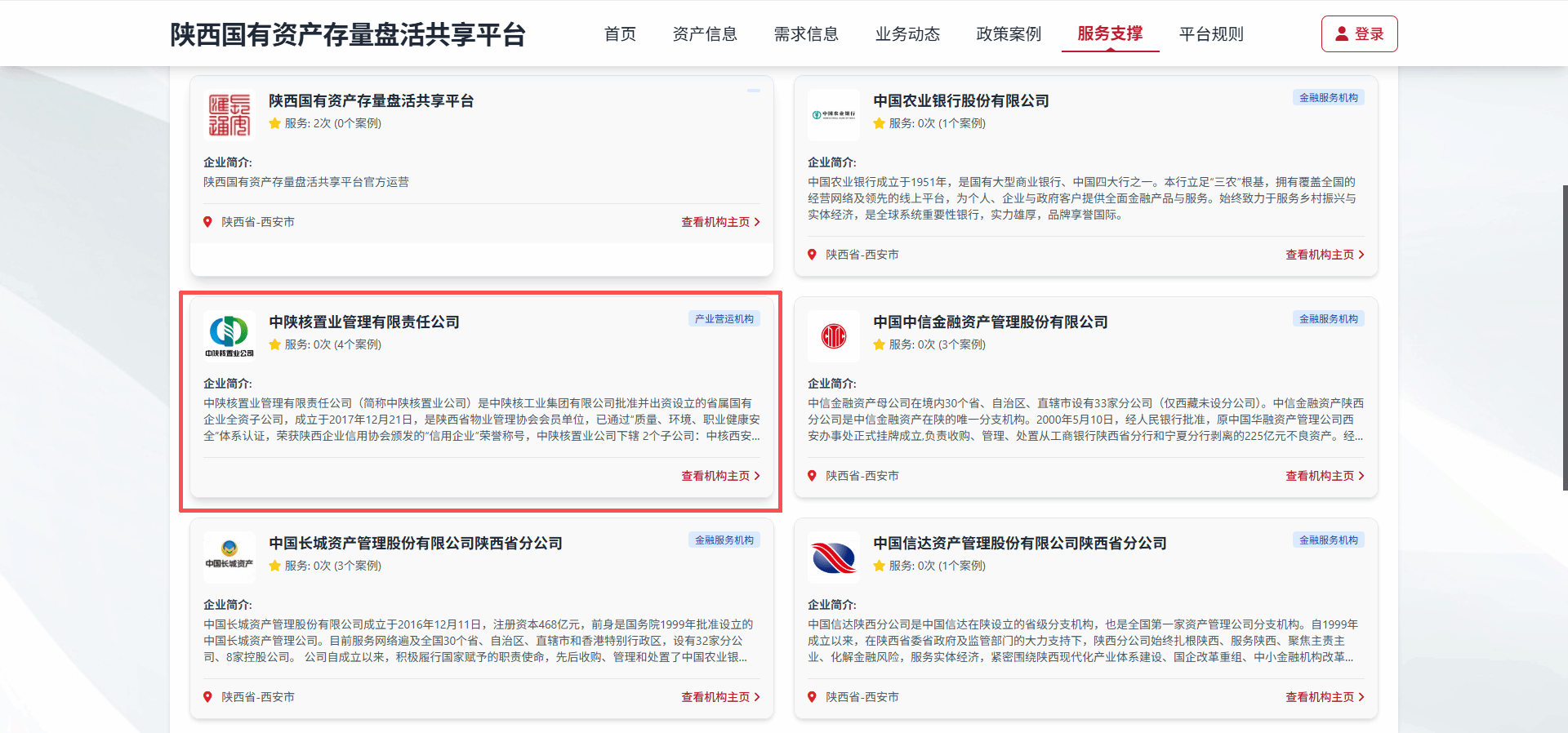Switch to the 资产信息 tab
The width and height of the screenshot is (1568, 733).
[x=705, y=34]
